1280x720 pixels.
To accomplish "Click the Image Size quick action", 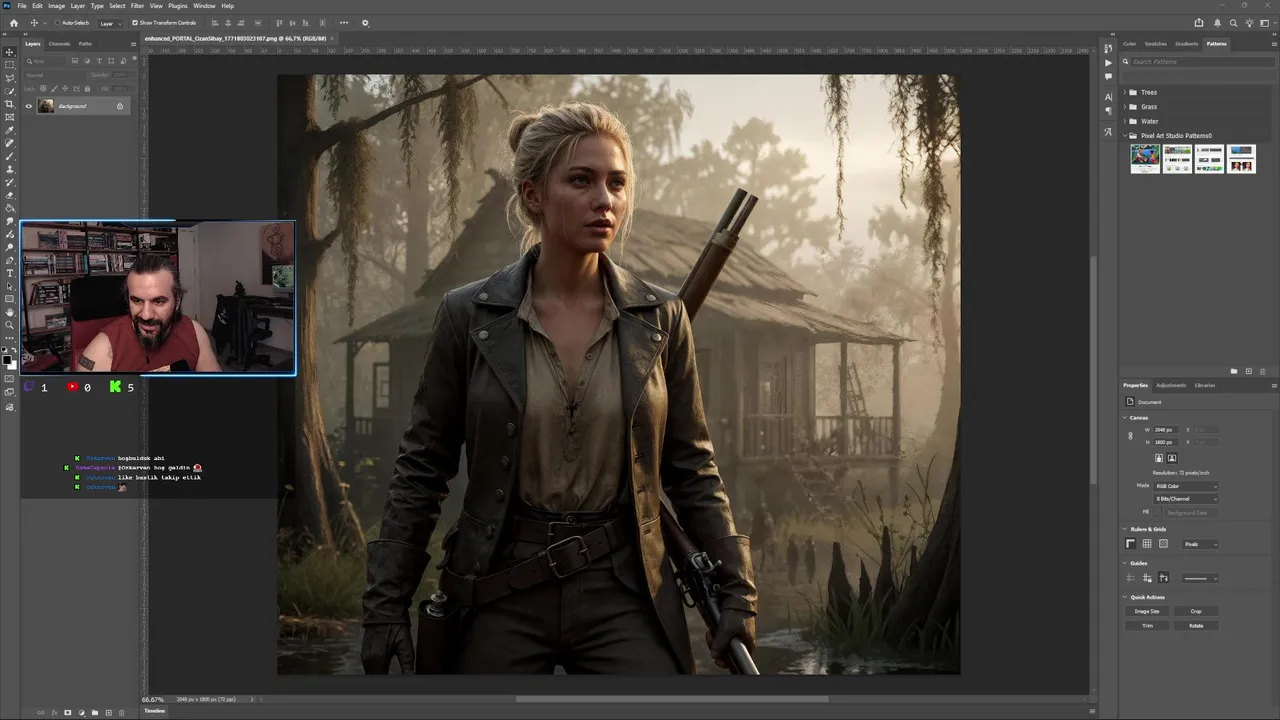I will [x=1147, y=611].
